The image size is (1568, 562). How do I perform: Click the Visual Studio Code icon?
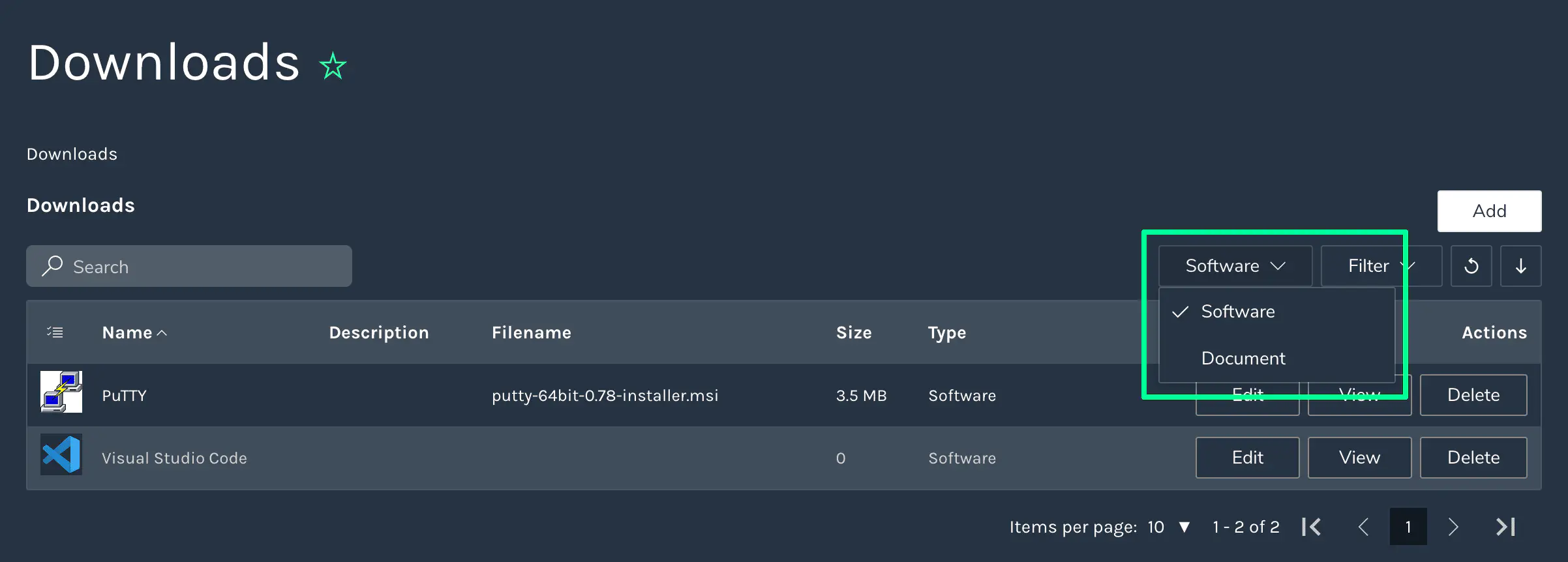pos(61,454)
